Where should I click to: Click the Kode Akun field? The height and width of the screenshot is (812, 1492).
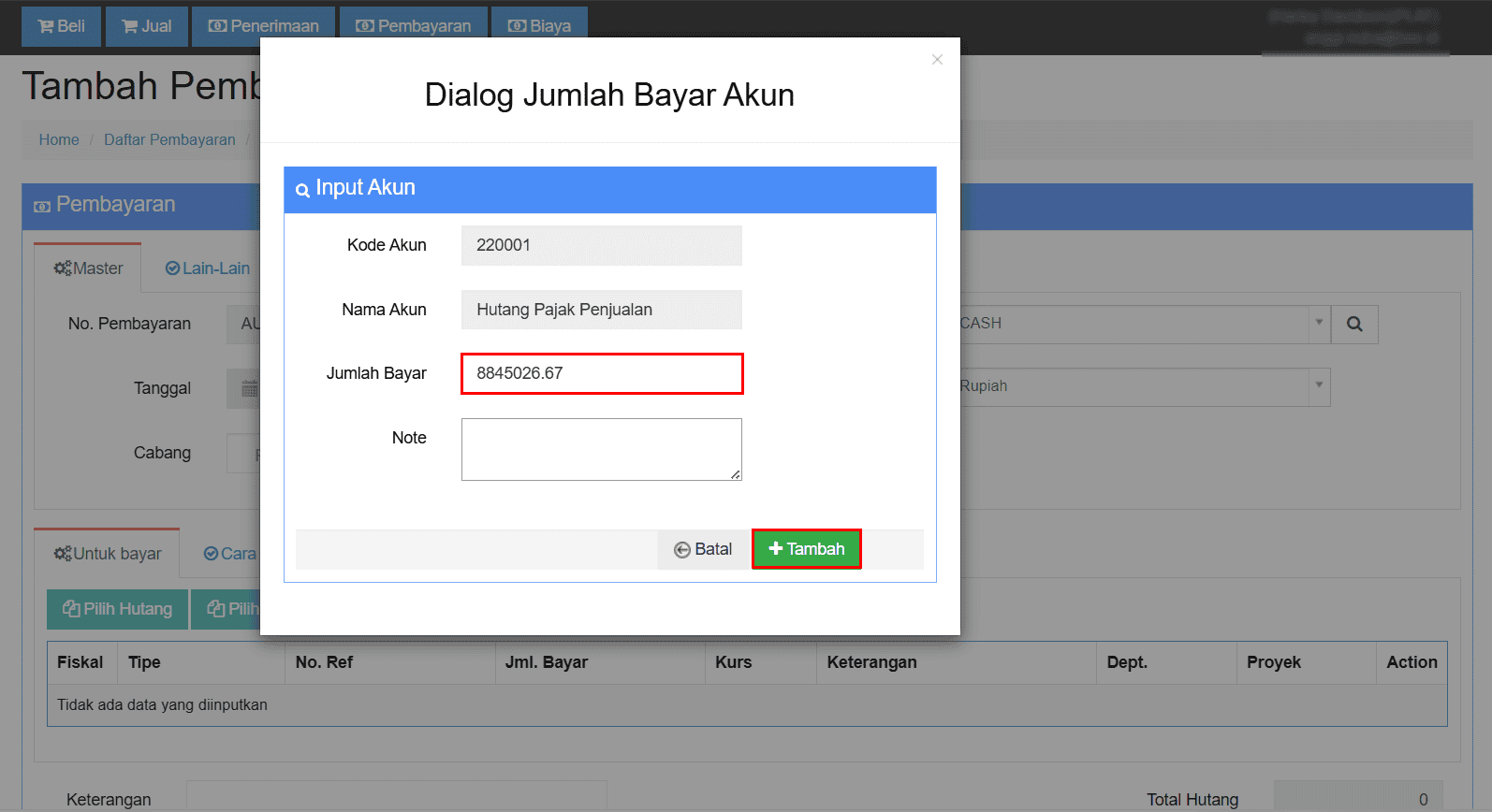coord(601,245)
